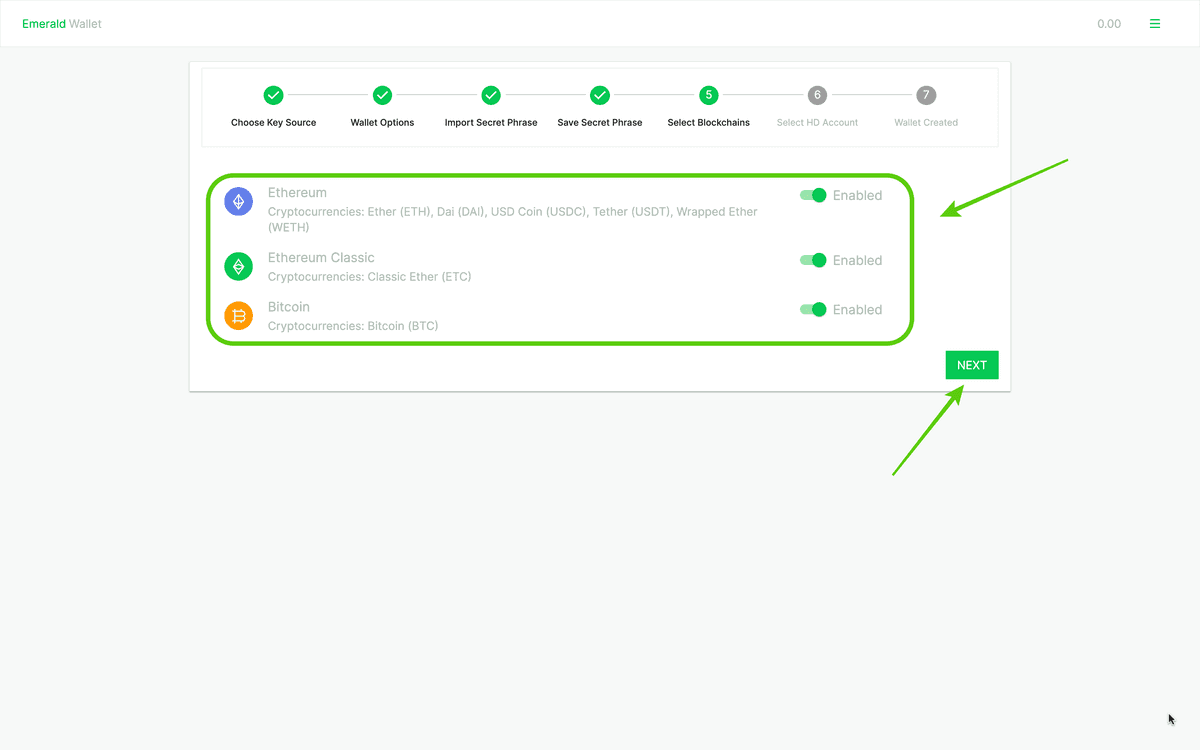Disable the Ethereum blockchain toggle
1200x750 pixels.
(x=812, y=195)
